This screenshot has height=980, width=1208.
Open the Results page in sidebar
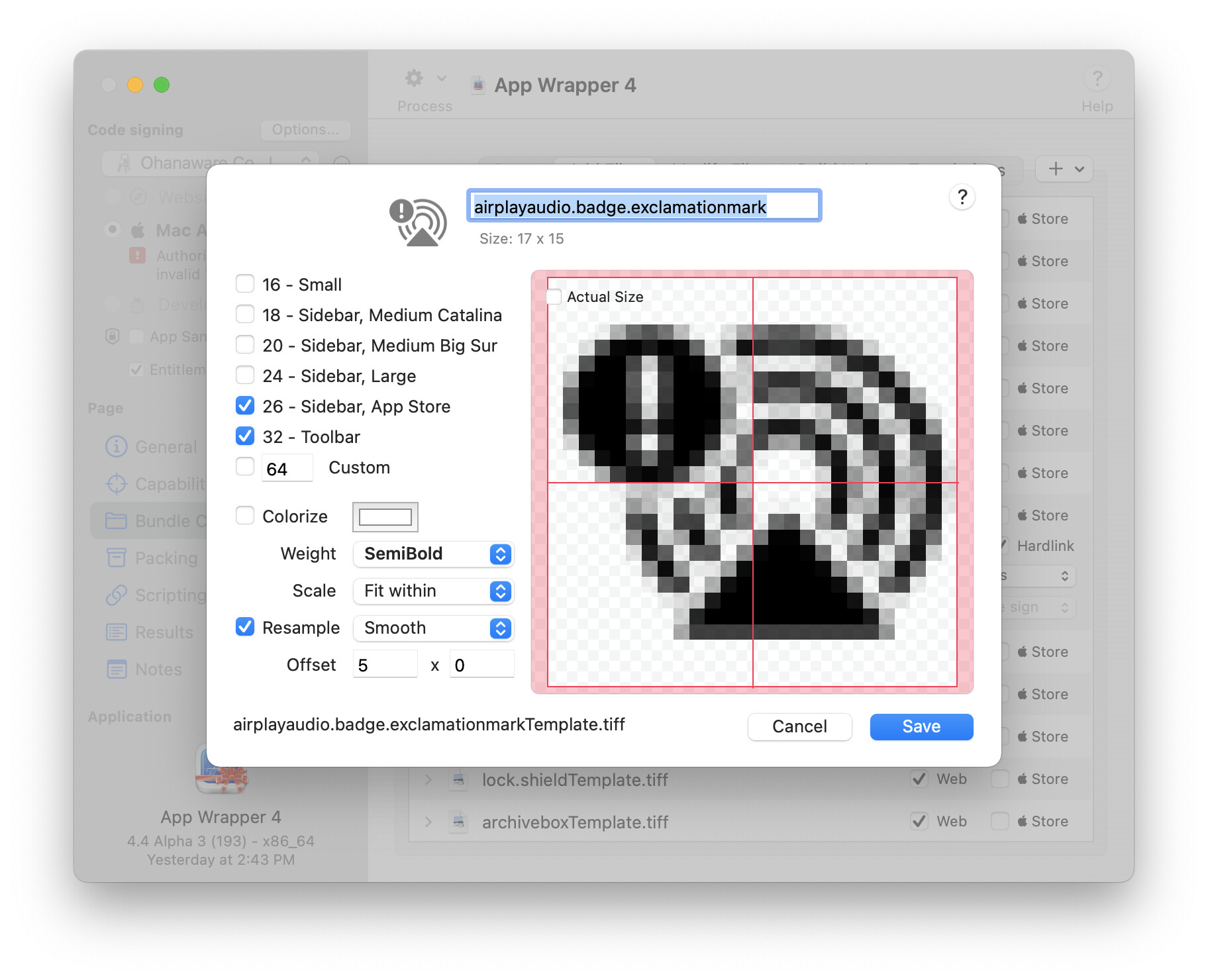pyautogui.click(x=150, y=632)
